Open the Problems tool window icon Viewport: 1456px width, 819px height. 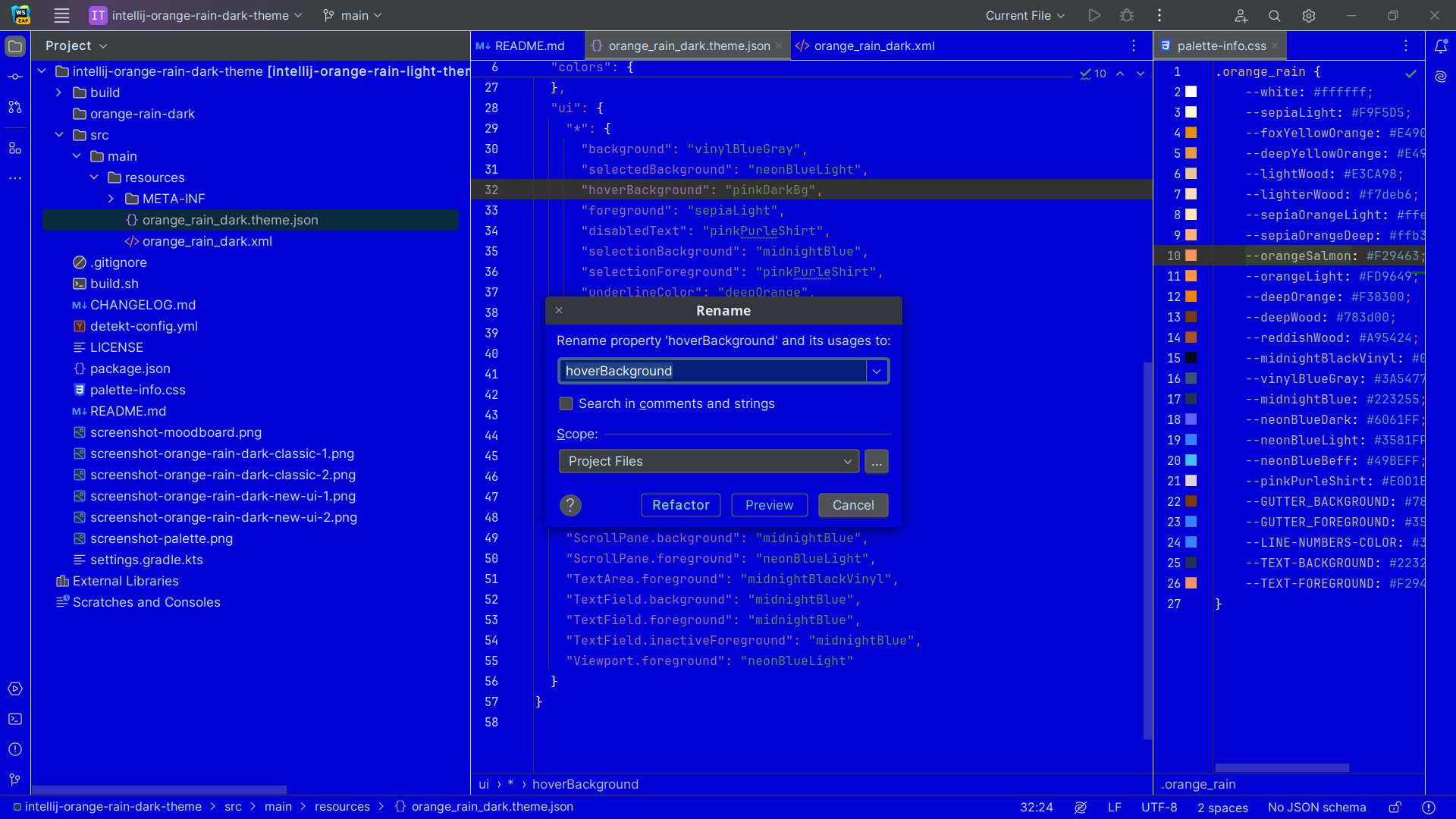pyautogui.click(x=15, y=749)
